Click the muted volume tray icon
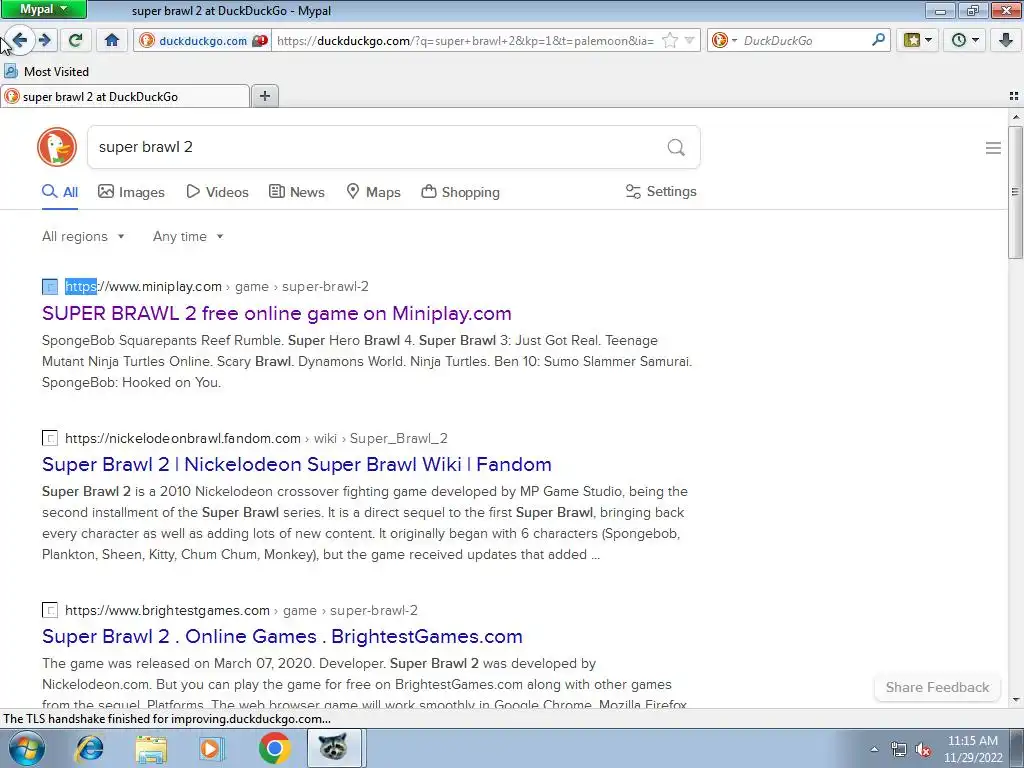Image resolution: width=1024 pixels, height=768 pixels. 923,749
